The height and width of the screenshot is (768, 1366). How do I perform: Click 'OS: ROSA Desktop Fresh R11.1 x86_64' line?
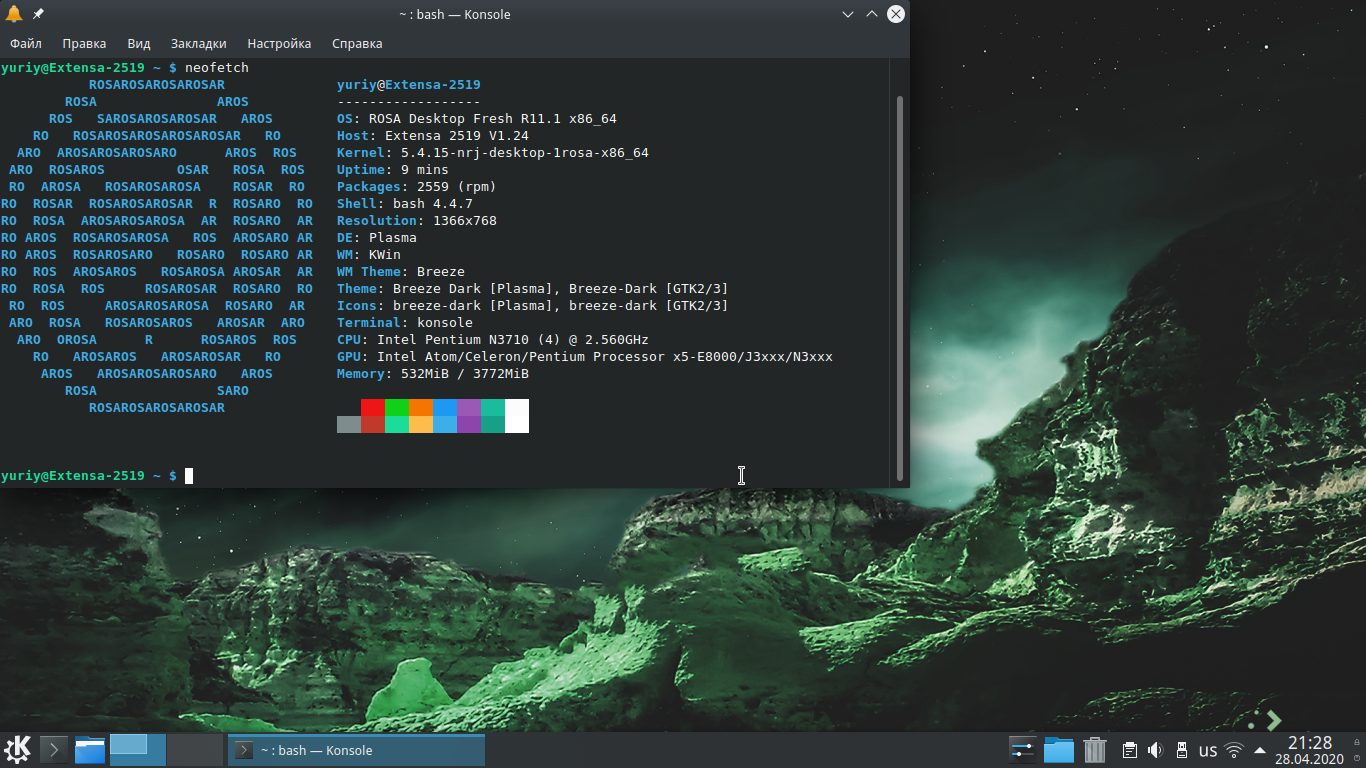477,119
